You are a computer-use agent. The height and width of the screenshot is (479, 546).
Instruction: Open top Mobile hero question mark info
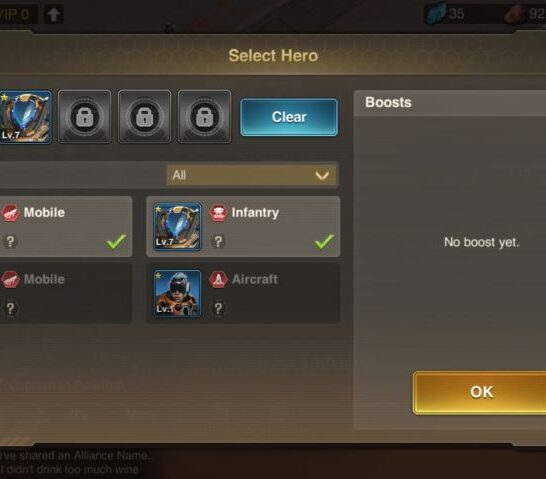pyautogui.click(x=10, y=241)
